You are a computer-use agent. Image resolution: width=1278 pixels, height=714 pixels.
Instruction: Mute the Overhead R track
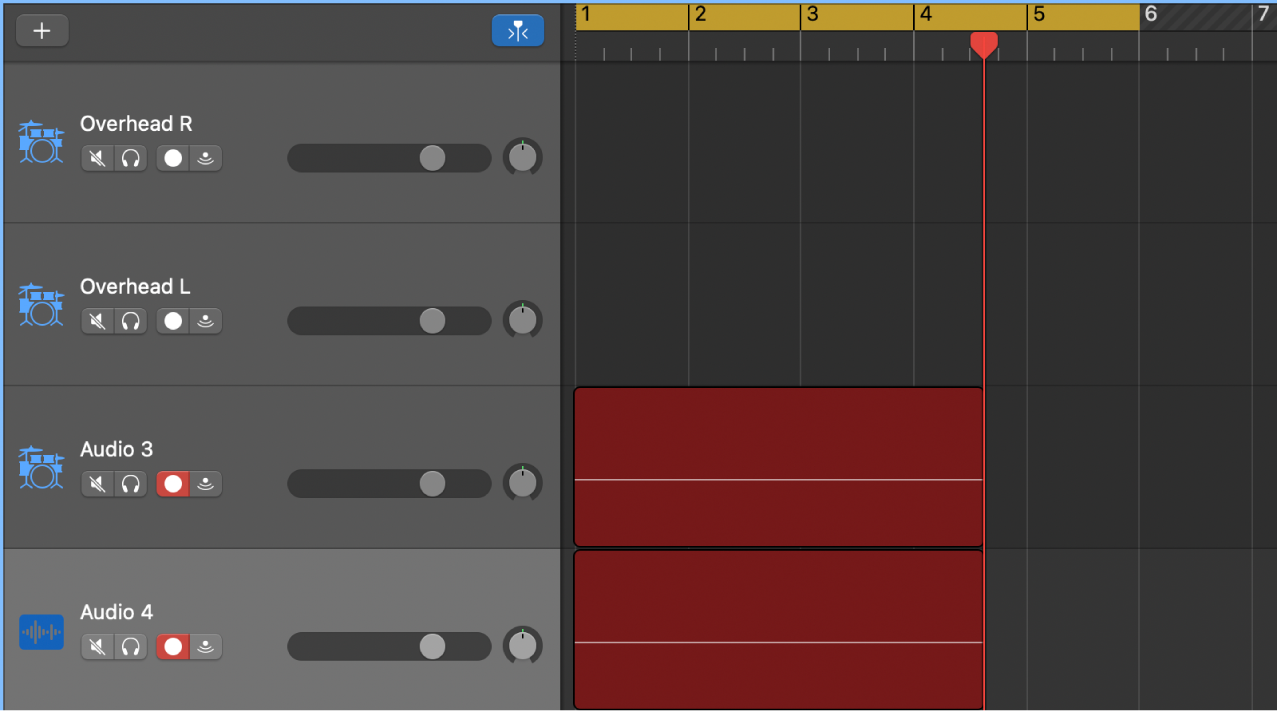[x=97, y=158]
